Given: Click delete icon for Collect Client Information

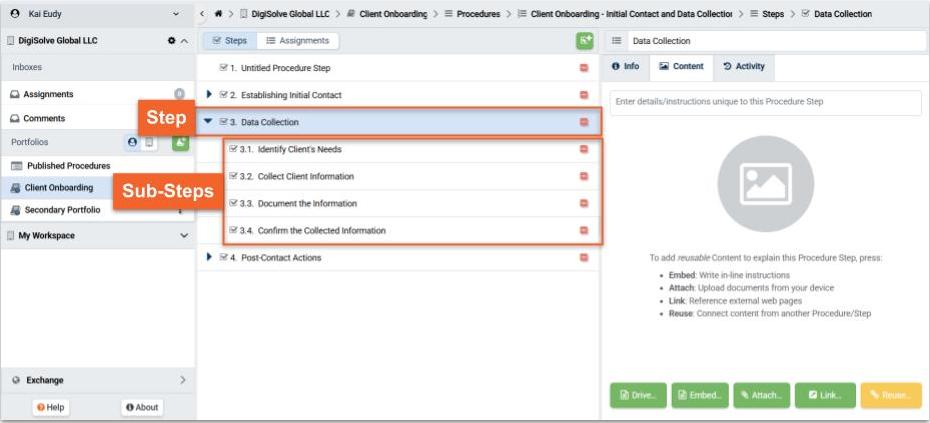Looking at the screenshot, I should point(584,176).
